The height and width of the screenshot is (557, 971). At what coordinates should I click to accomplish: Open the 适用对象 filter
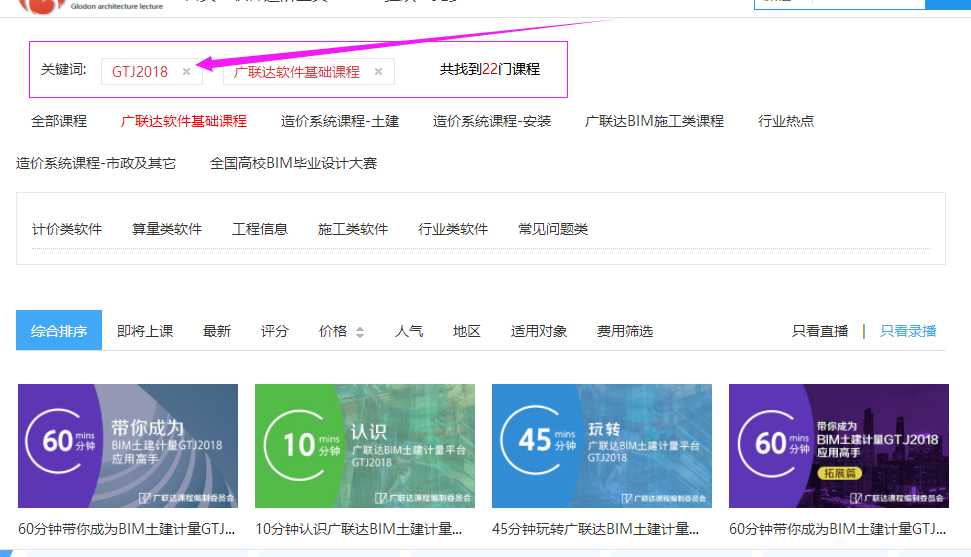coord(539,331)
